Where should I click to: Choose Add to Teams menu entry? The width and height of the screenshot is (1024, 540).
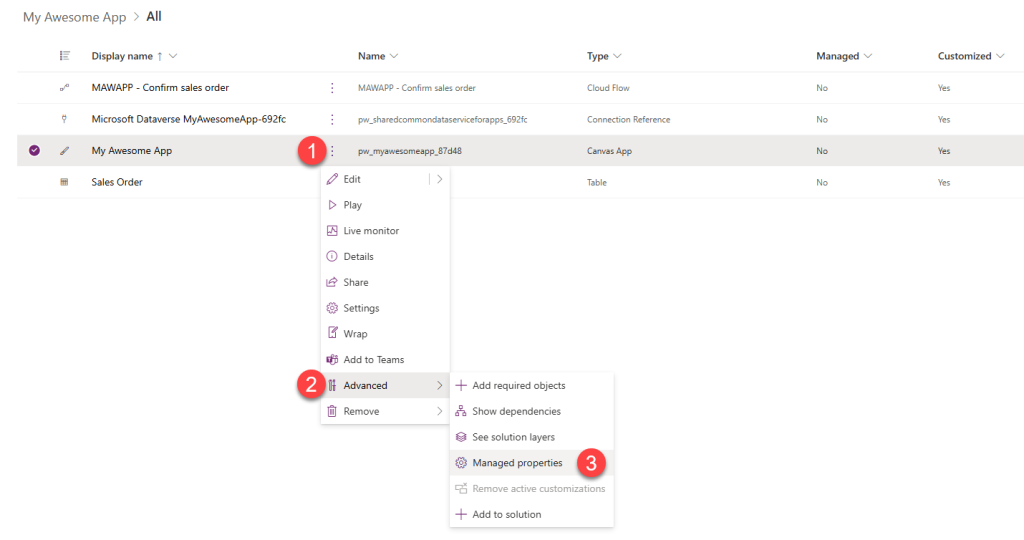(x=385, y=360)
